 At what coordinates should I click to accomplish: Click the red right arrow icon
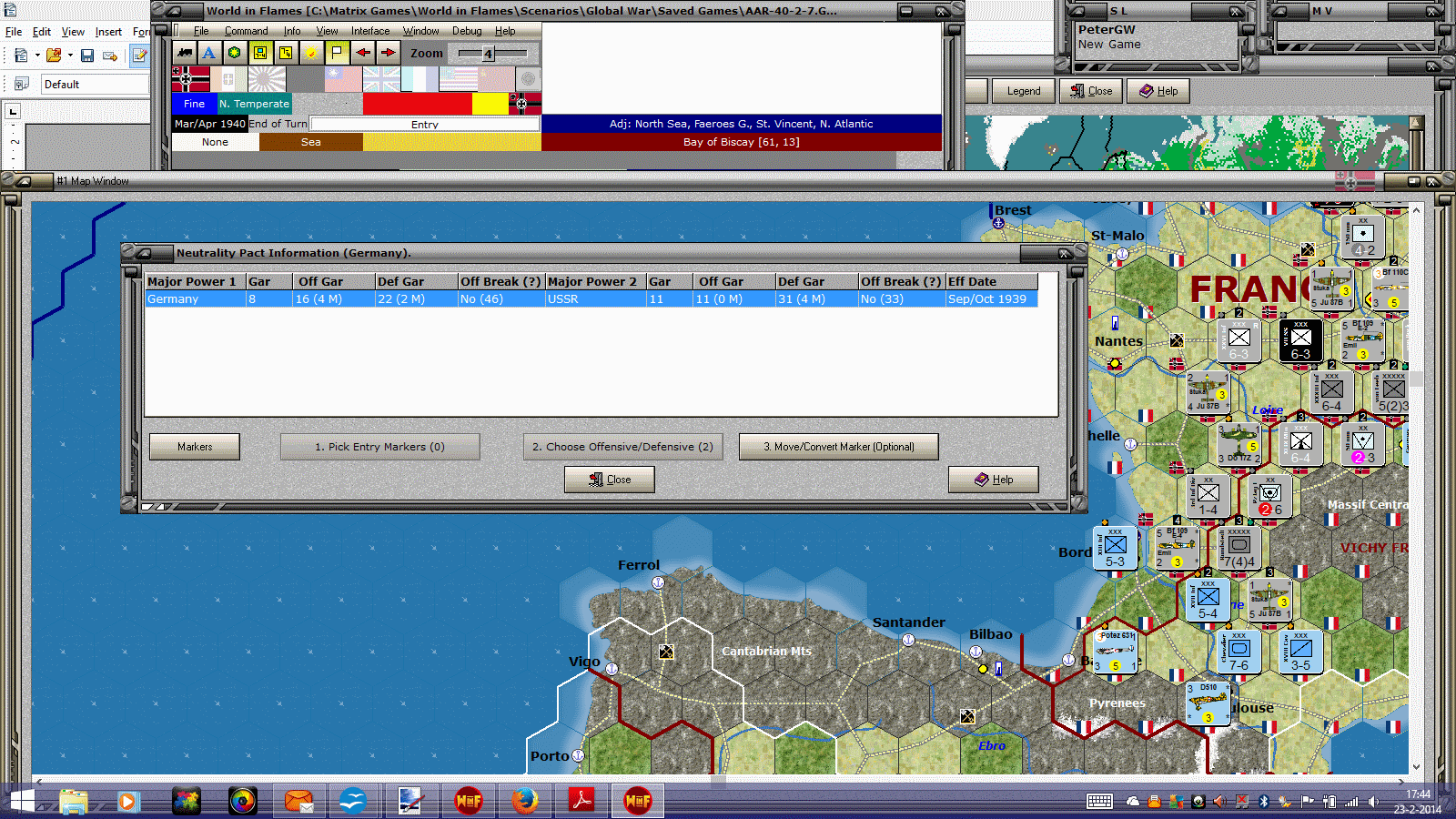click(x=388, y=53)
